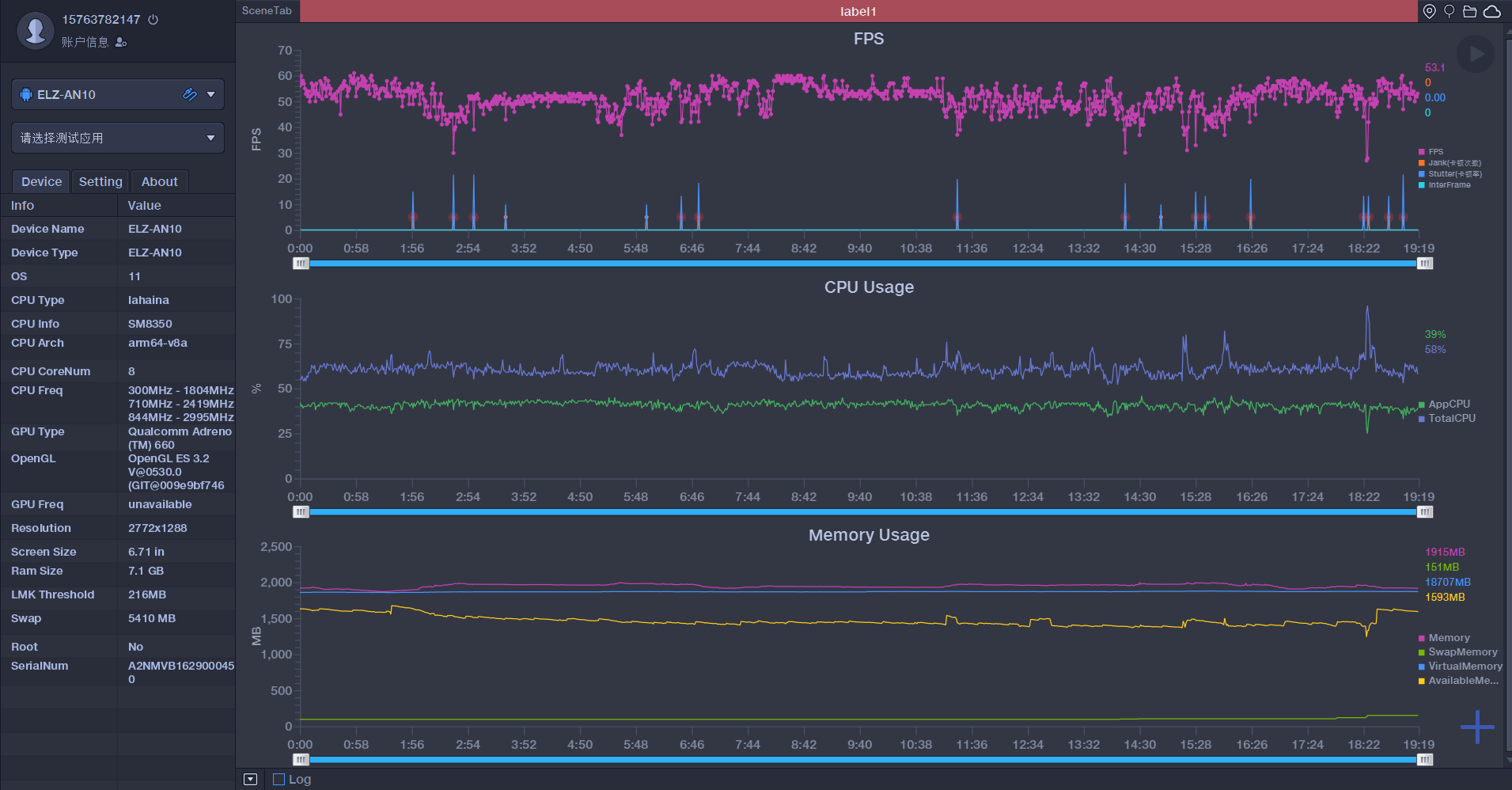1512x790 pixels.
Task: Start recording with the play button
Action: [x=1476, y=54]
